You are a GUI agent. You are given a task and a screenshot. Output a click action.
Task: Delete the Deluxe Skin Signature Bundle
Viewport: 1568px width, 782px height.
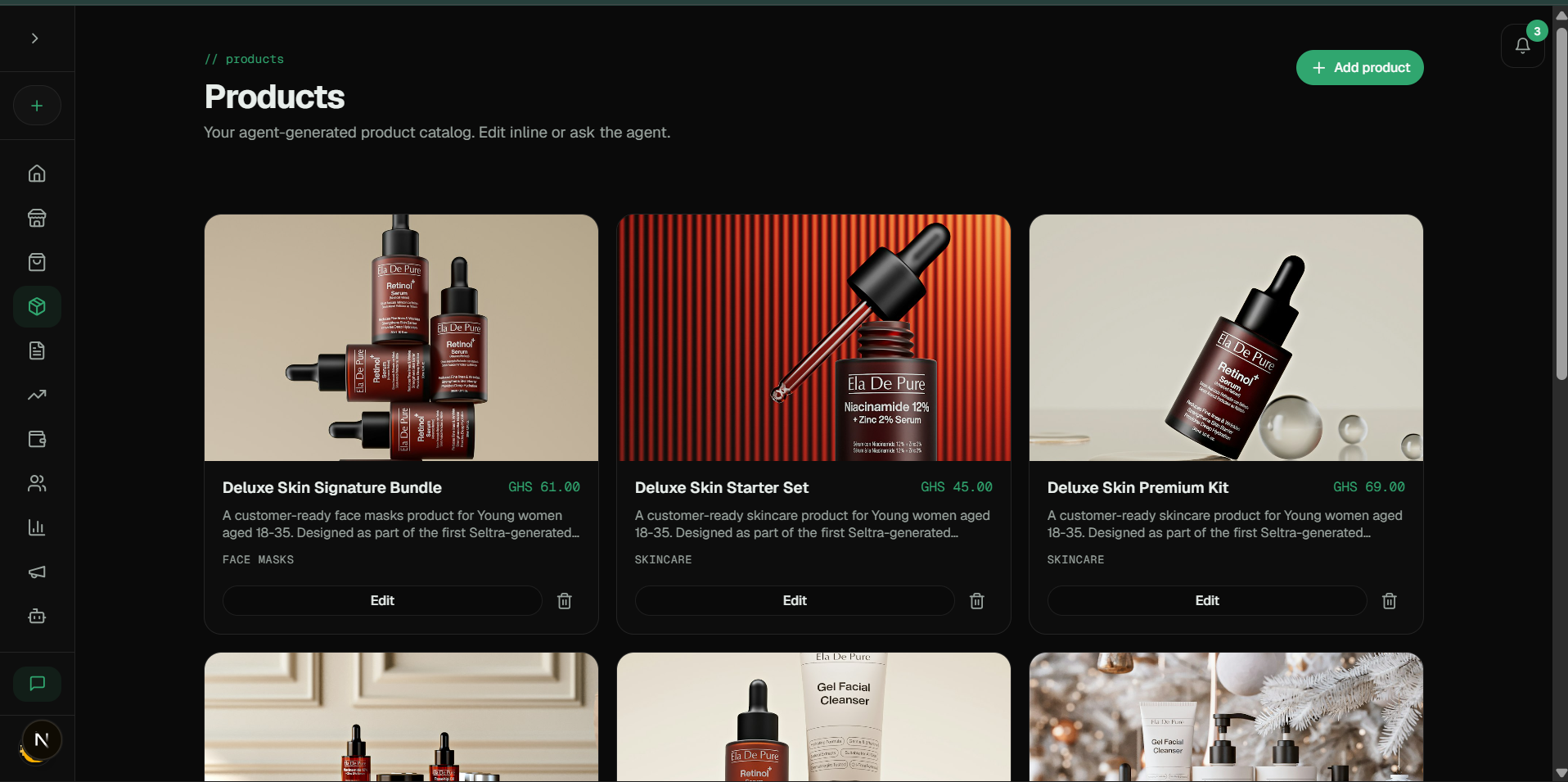565,601
